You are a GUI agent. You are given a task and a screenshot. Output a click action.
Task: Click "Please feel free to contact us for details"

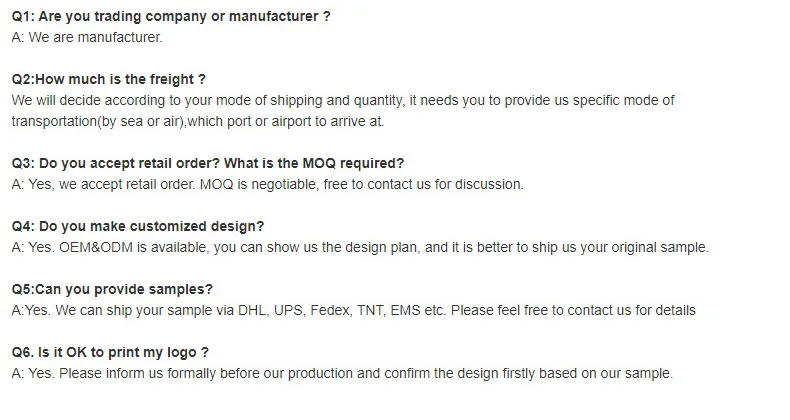click(x=571, y=311)
